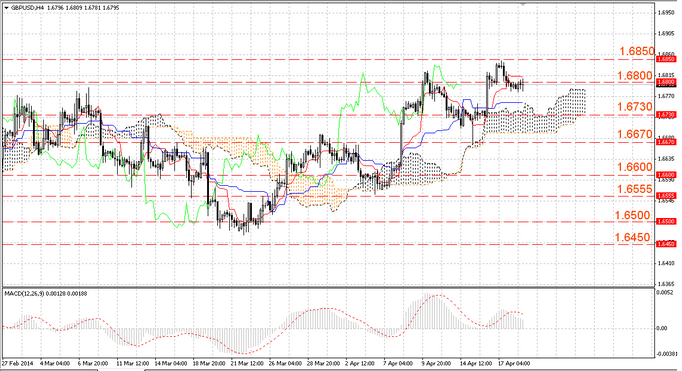
Task: Click the -0.00381 MACD scale value
Action: click(x=666, y=354)
